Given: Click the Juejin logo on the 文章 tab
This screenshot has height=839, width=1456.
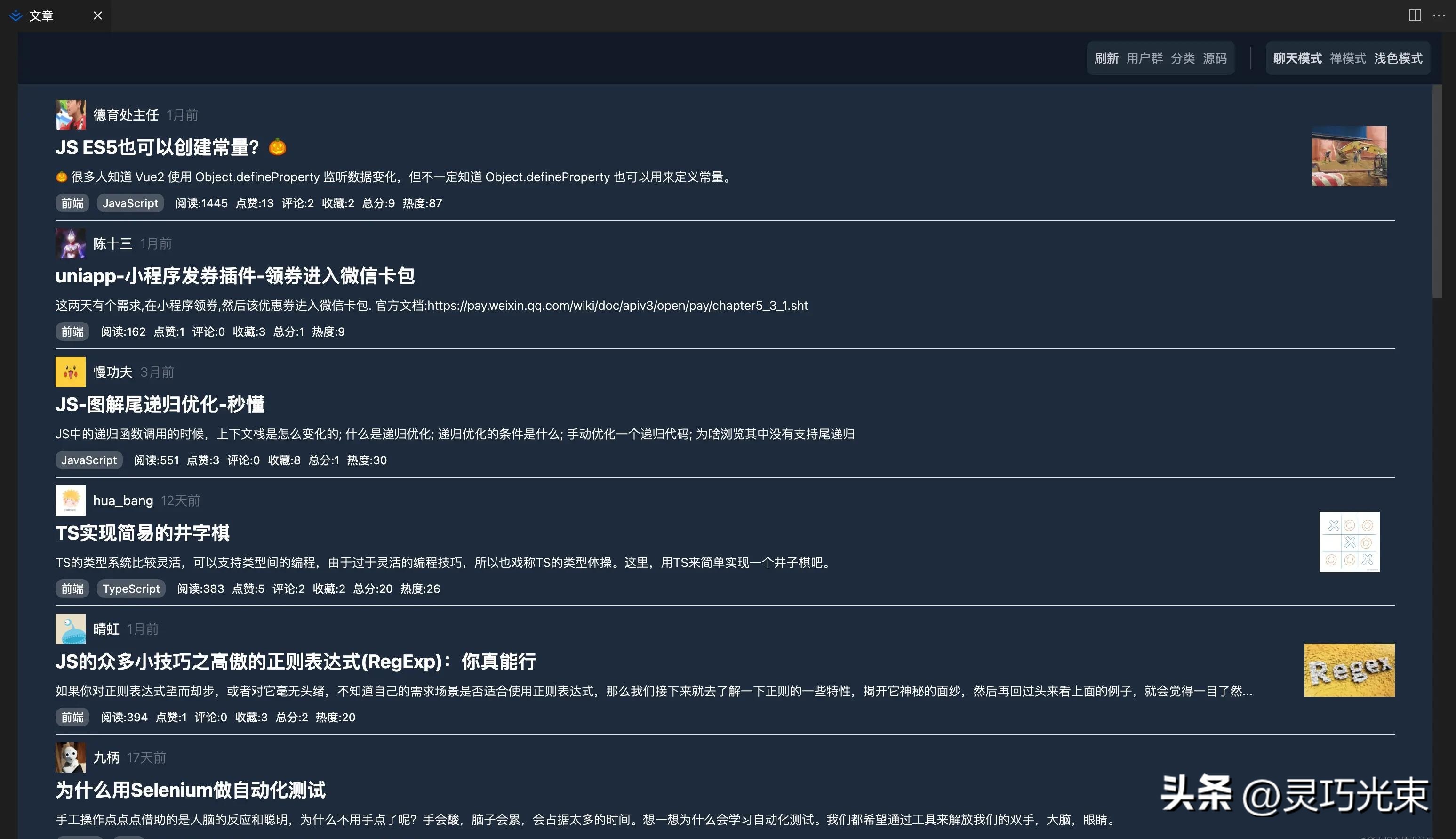Looking at the screenshot, I should point(16,16).
